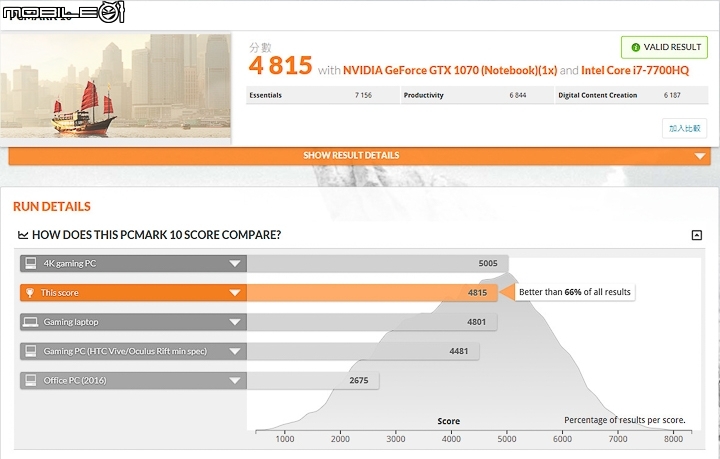The height and width of the screenshot is (459, 720).
Task: Click the 4481 Gaming PC bar
Action: 363,351
